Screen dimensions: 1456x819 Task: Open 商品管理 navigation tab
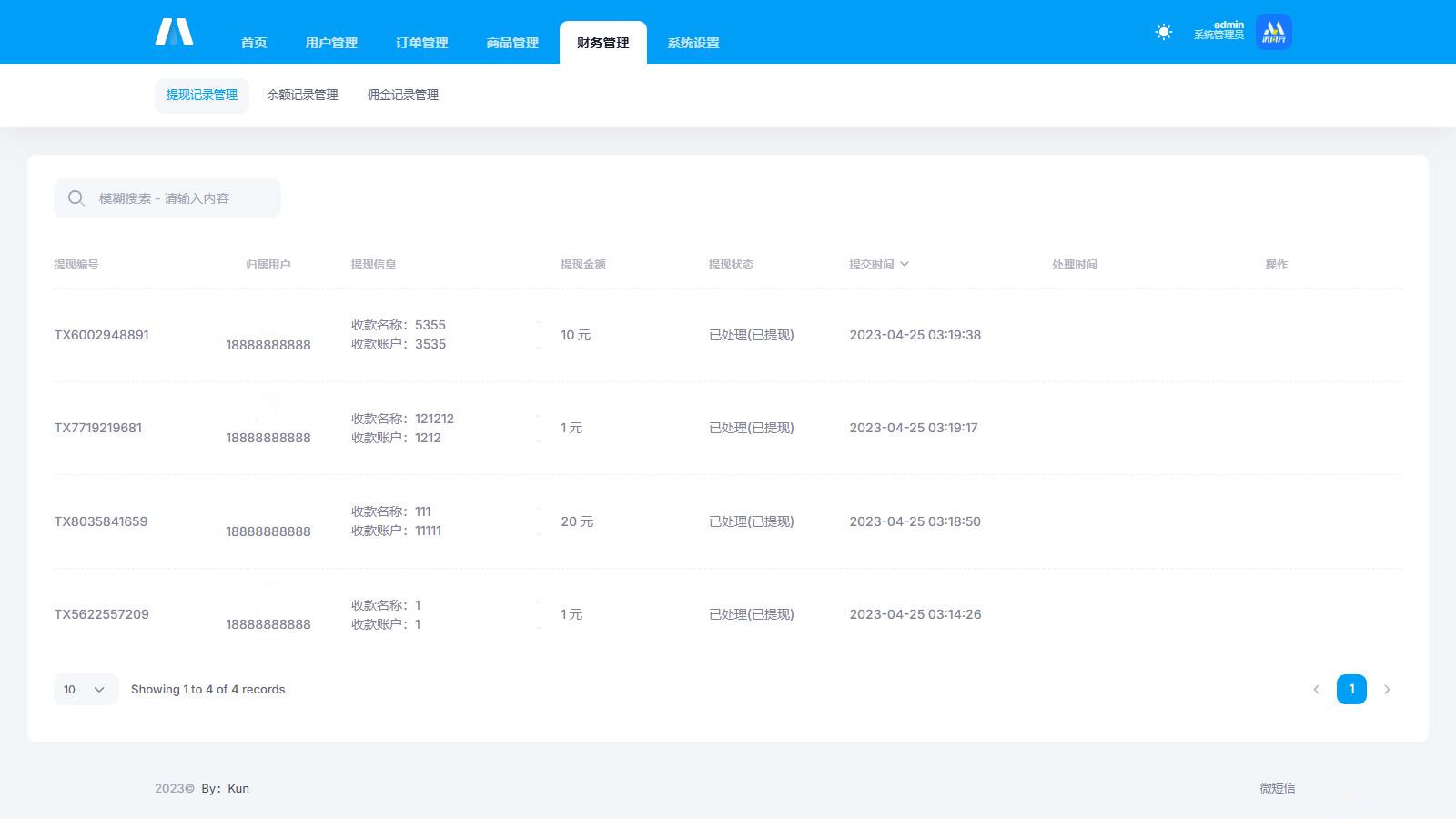click(x=512, y=43)
